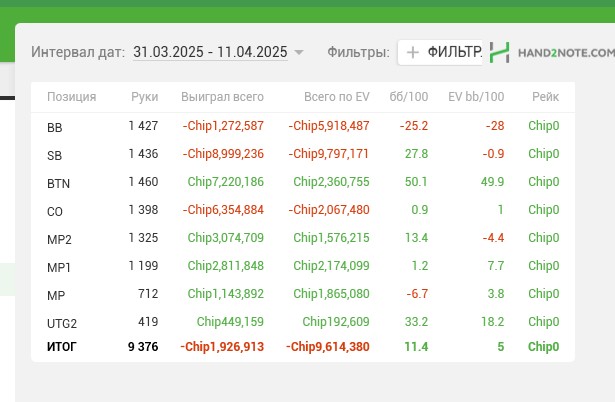Select the 31.03.2025 - 11.04.2025 date range field
The image size is (615, 402).
click(210, 52)
